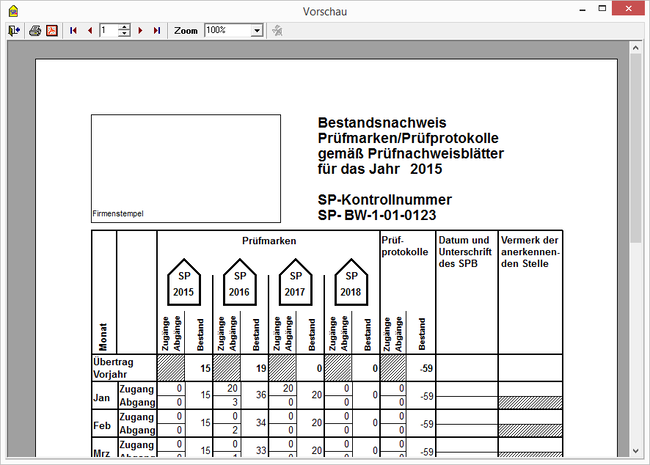Print the report using the printer icon
650x465 pixels.
point(35,31)
